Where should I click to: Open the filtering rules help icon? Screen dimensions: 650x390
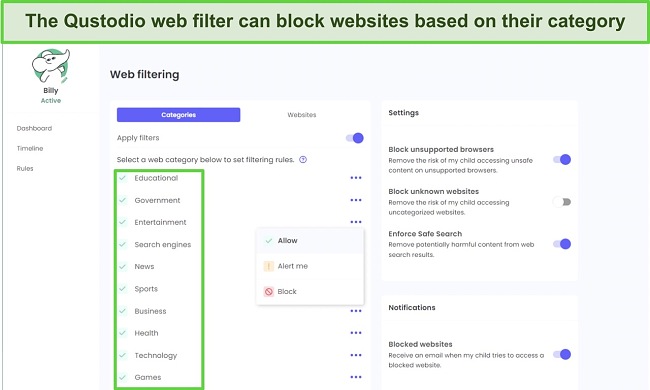pos(303,160)
